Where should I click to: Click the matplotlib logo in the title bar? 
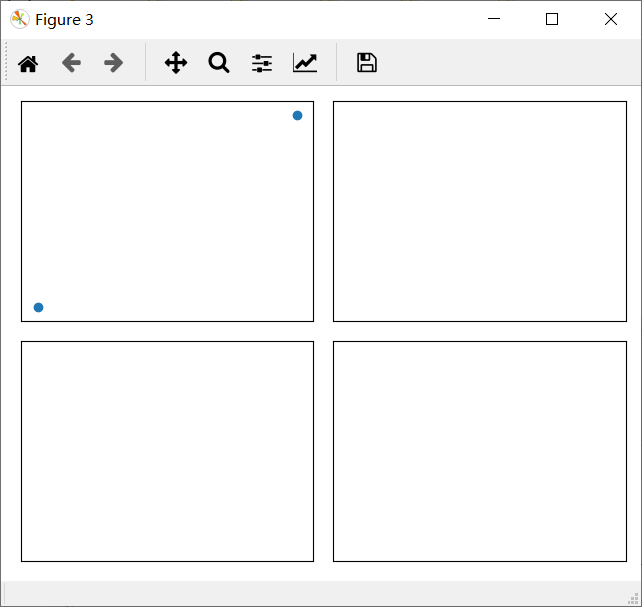pos(19,19)
